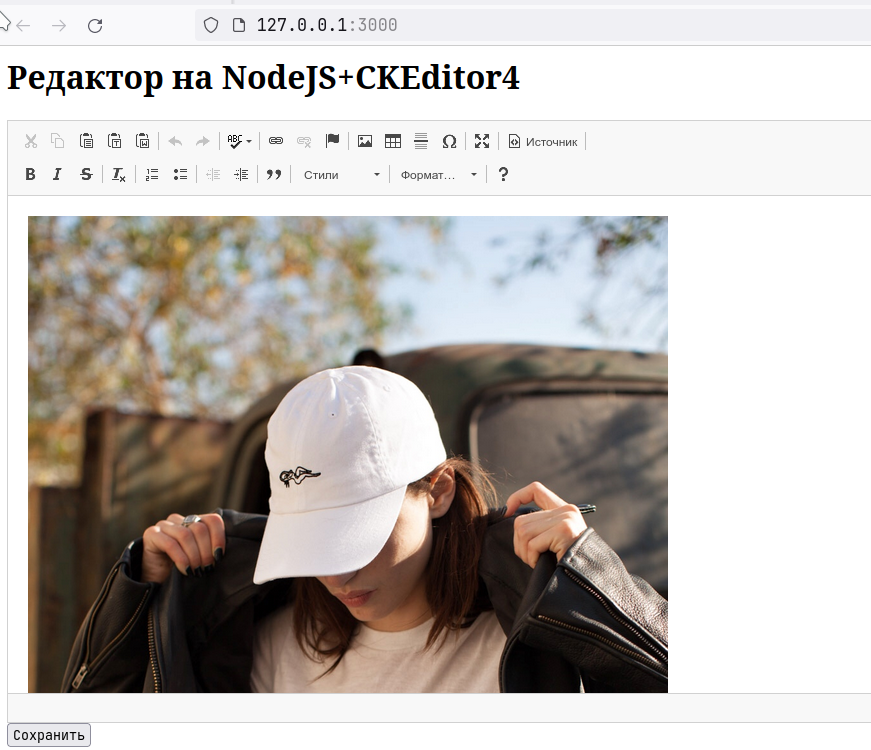Insert horizontal line icon
Screen dimensions: 871x750
click(421, 141)
